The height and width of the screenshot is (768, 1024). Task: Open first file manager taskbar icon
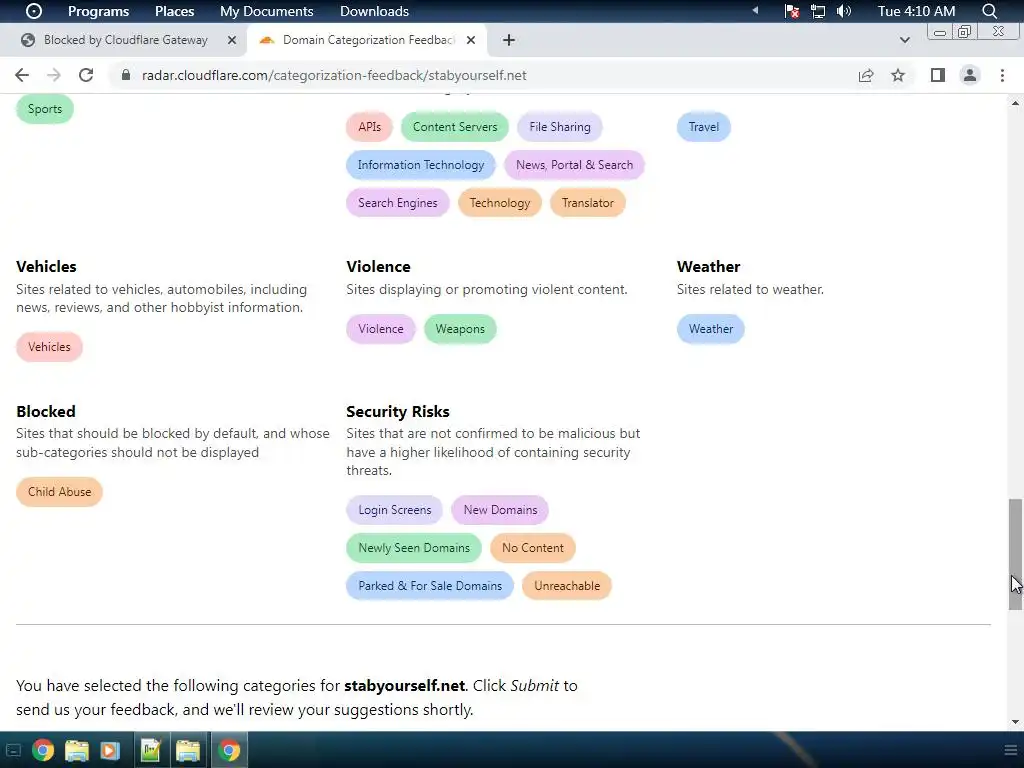pyautogui.click(x=76, y=750)
